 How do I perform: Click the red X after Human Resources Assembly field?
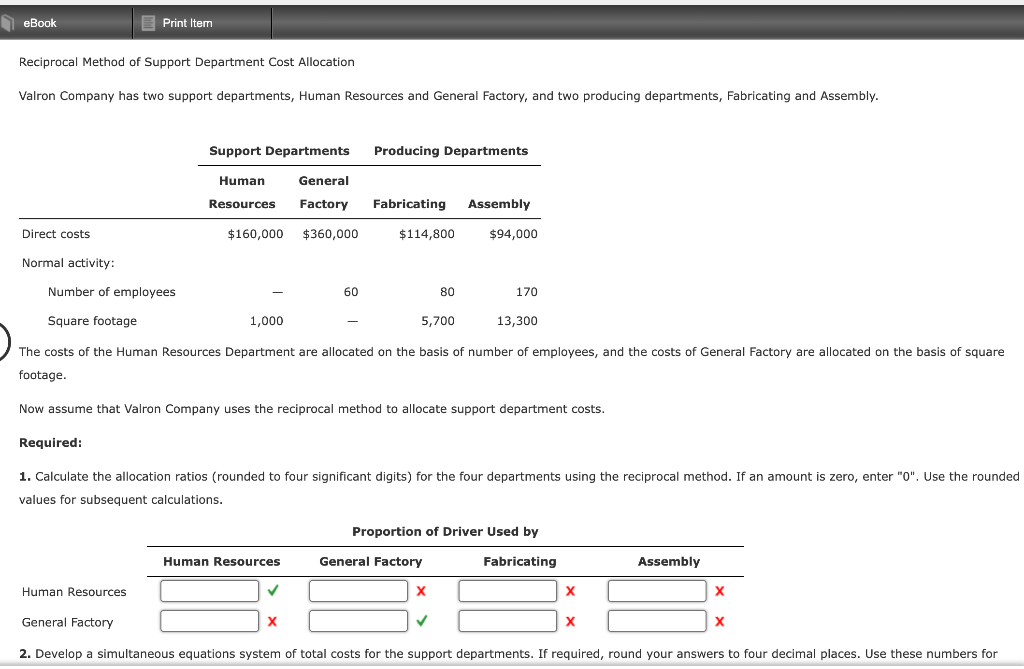(x=721, y=591)
